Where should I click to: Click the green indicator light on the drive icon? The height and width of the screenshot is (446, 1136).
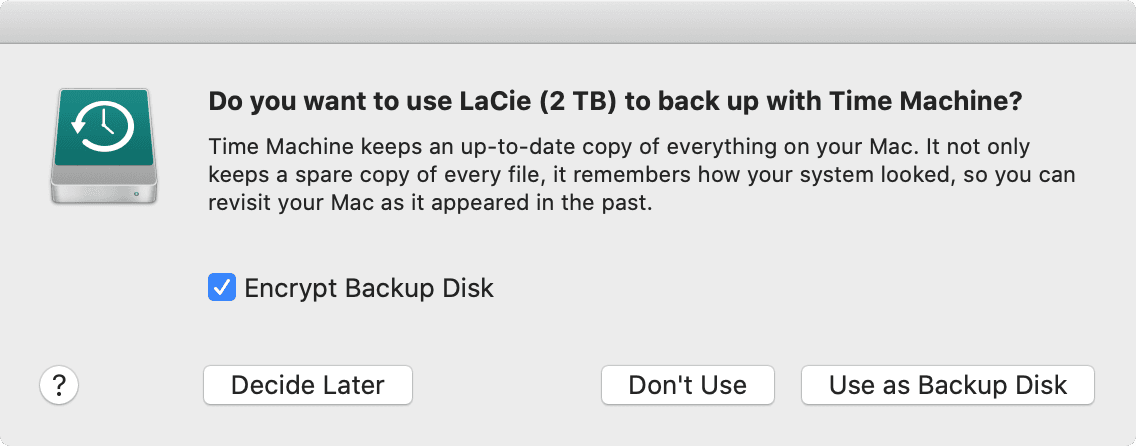136,194
